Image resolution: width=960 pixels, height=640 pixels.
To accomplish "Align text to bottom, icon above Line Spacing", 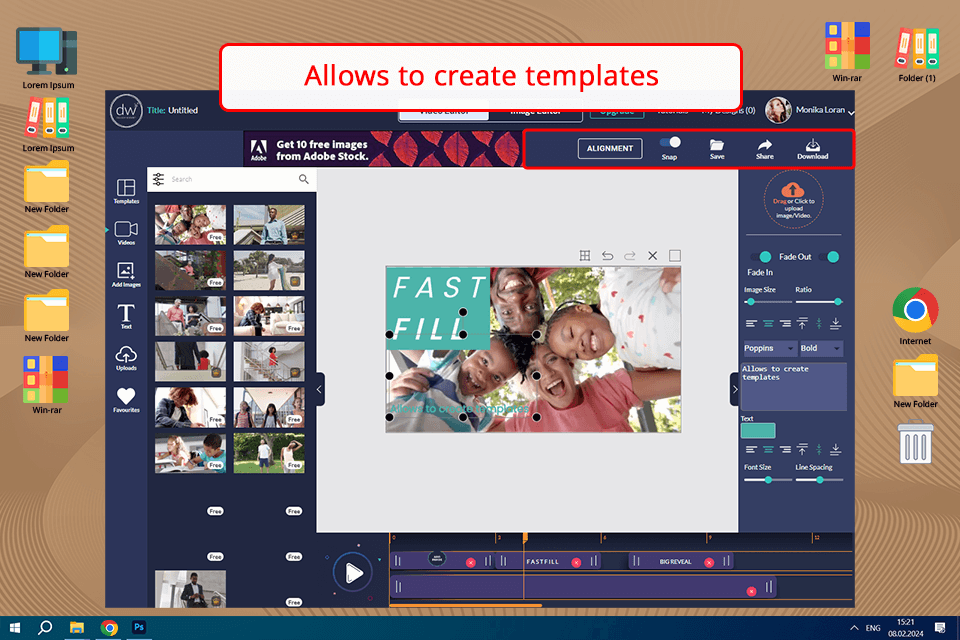I will [x=836, y=450].
